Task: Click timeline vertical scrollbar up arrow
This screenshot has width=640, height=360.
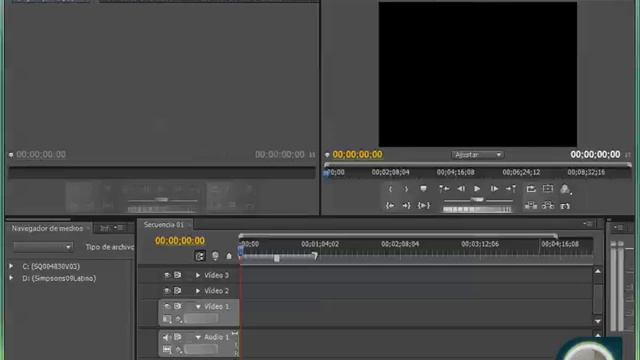Action: click(x=598, y=271)
